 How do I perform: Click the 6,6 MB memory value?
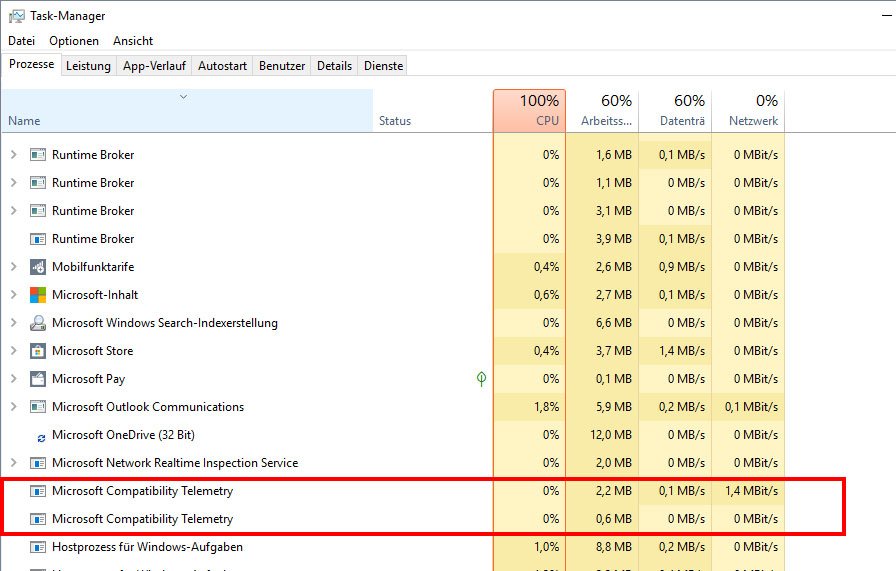tap(614, 323)
